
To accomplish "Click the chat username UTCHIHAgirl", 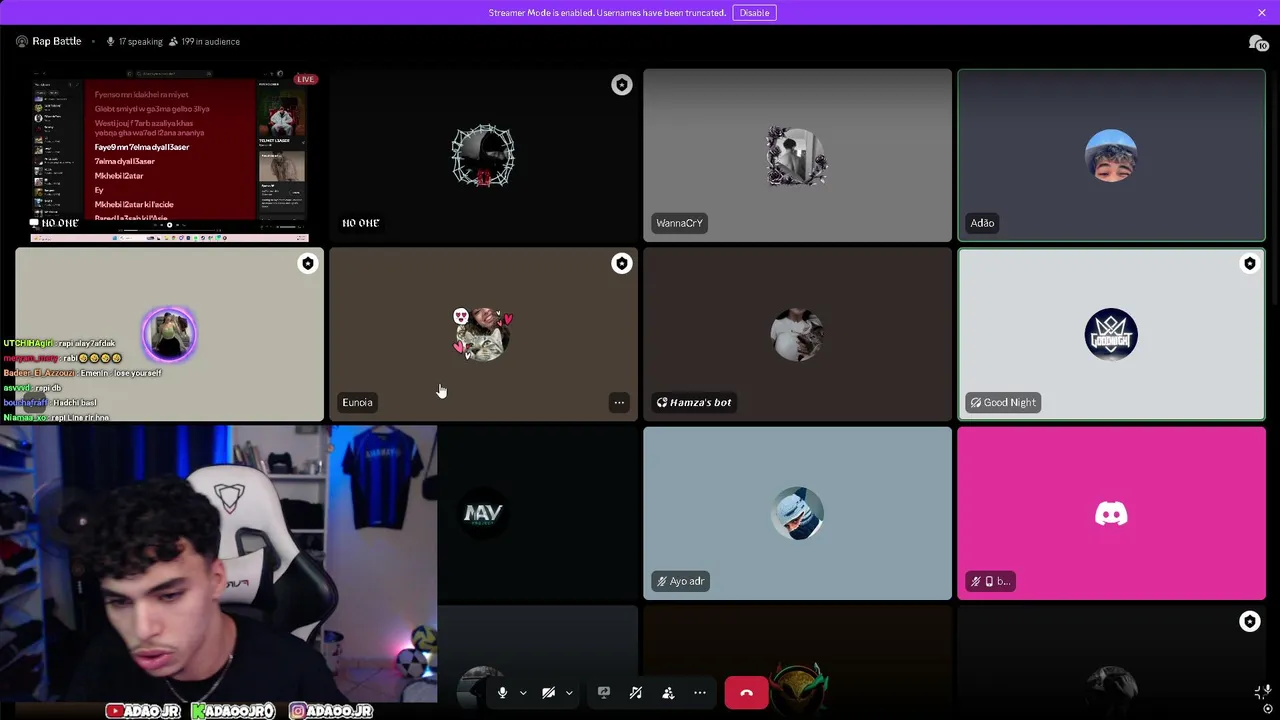I will pyautogui.click(x=28, y=343).
